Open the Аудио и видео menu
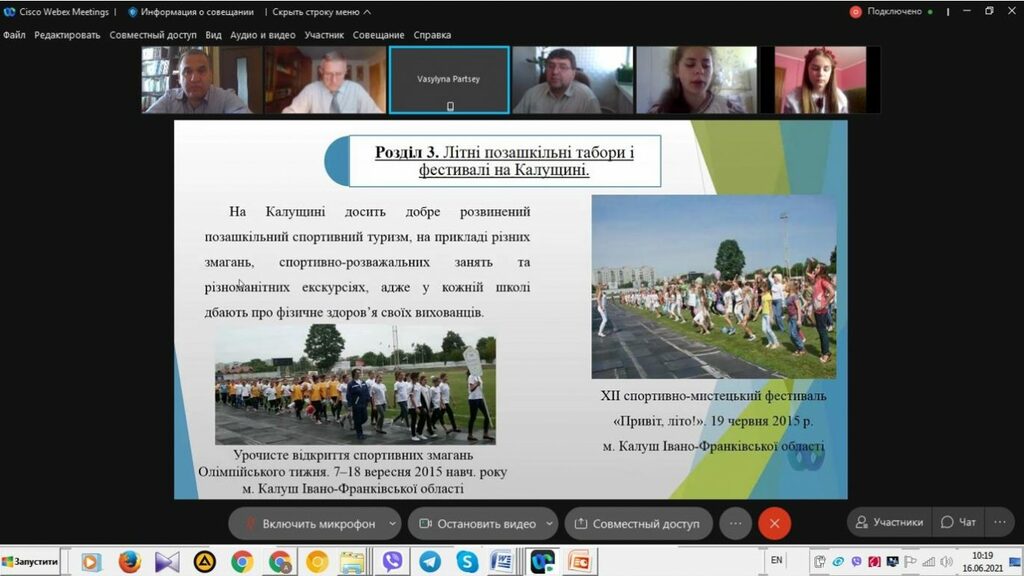The width and height of the screenshot is (1024, 576). click(x=263, y=35)
